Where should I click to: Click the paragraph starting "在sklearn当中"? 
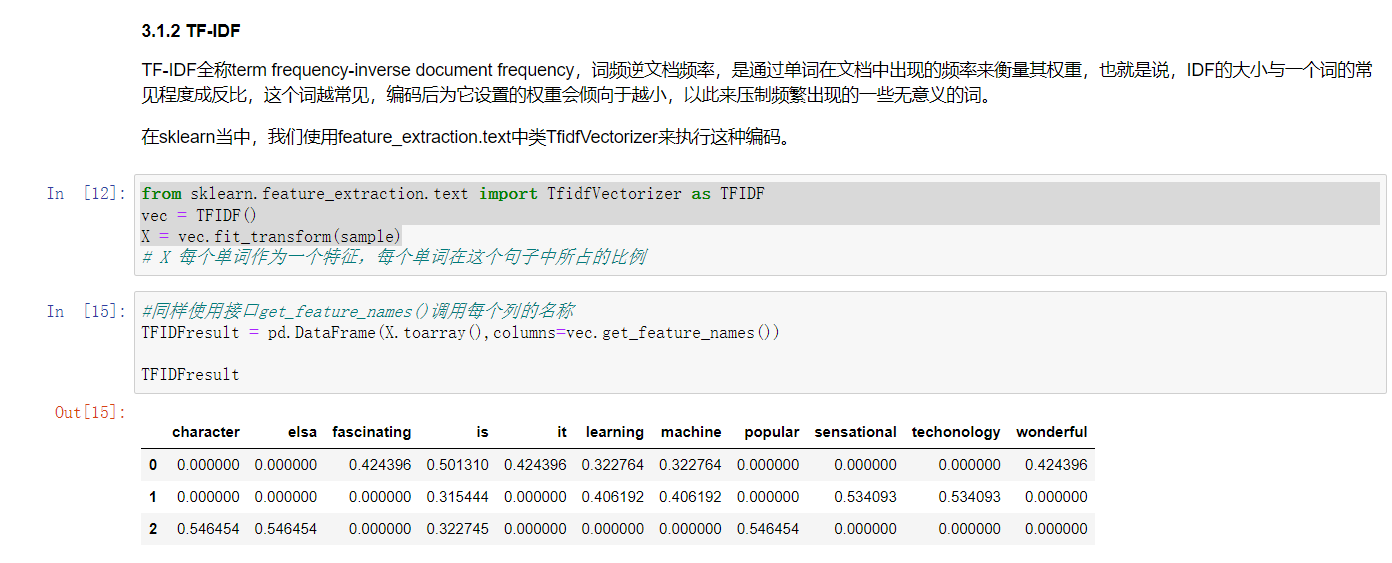(466, 137)
